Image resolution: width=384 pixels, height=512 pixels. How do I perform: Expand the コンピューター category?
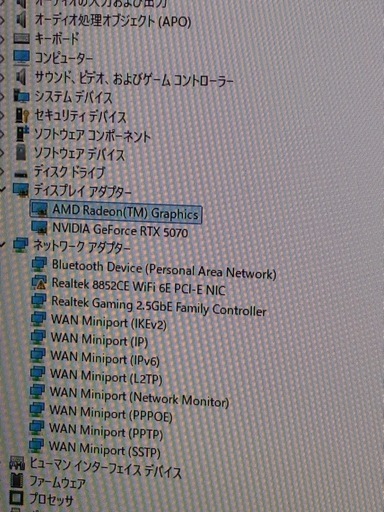pos(2,58)
